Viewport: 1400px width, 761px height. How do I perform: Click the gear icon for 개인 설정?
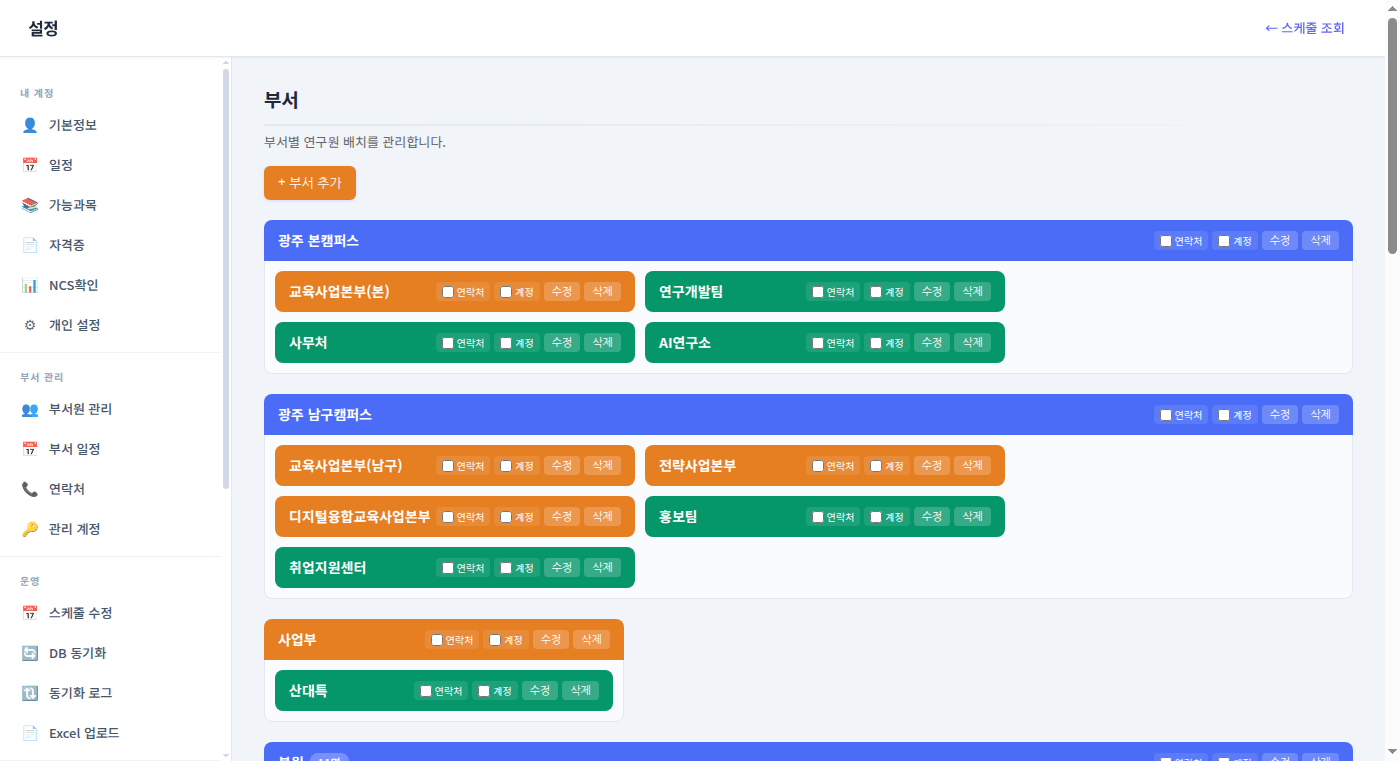tap(30, 325)
